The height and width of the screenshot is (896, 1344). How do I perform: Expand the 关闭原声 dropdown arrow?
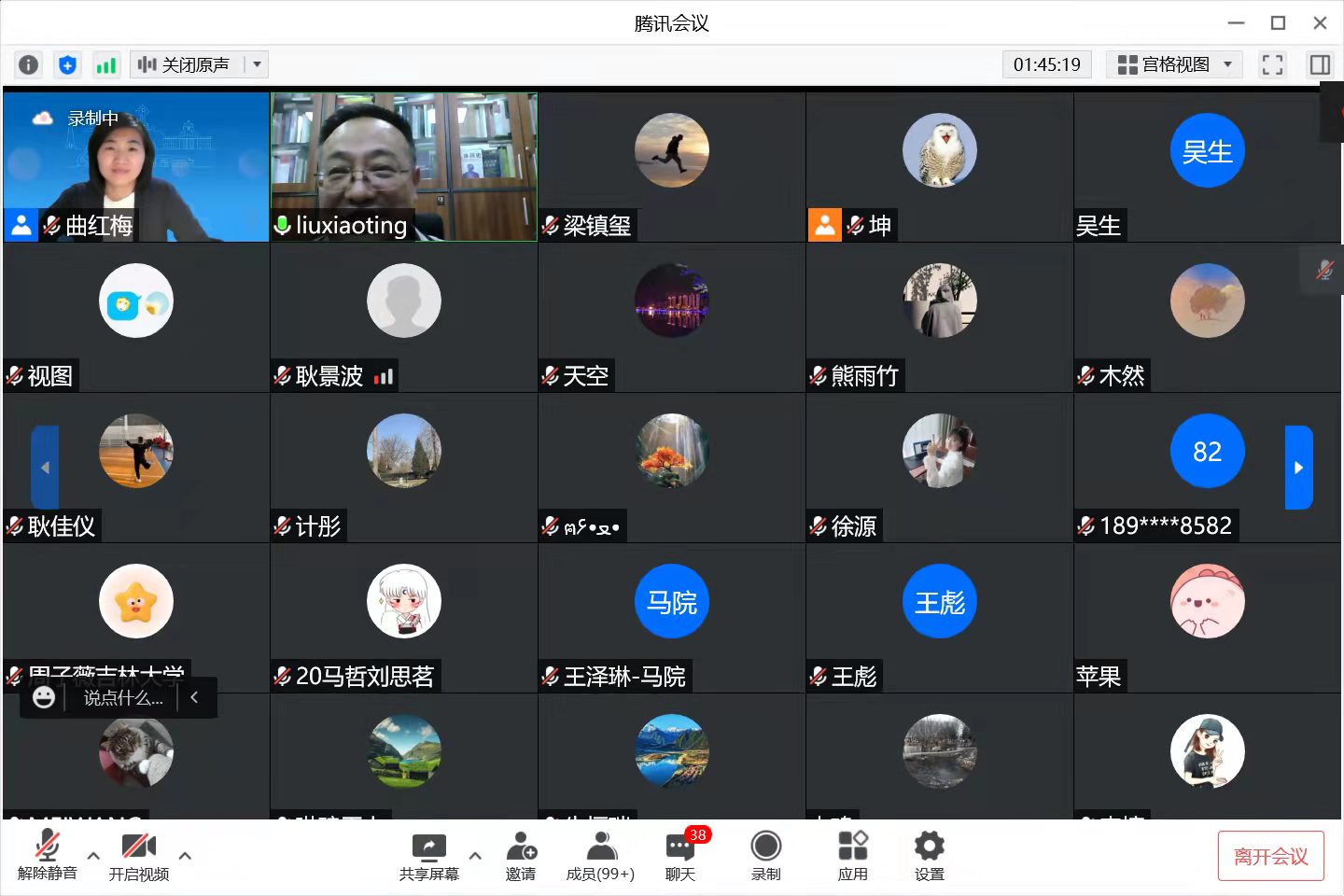click(x=257, y=64)
